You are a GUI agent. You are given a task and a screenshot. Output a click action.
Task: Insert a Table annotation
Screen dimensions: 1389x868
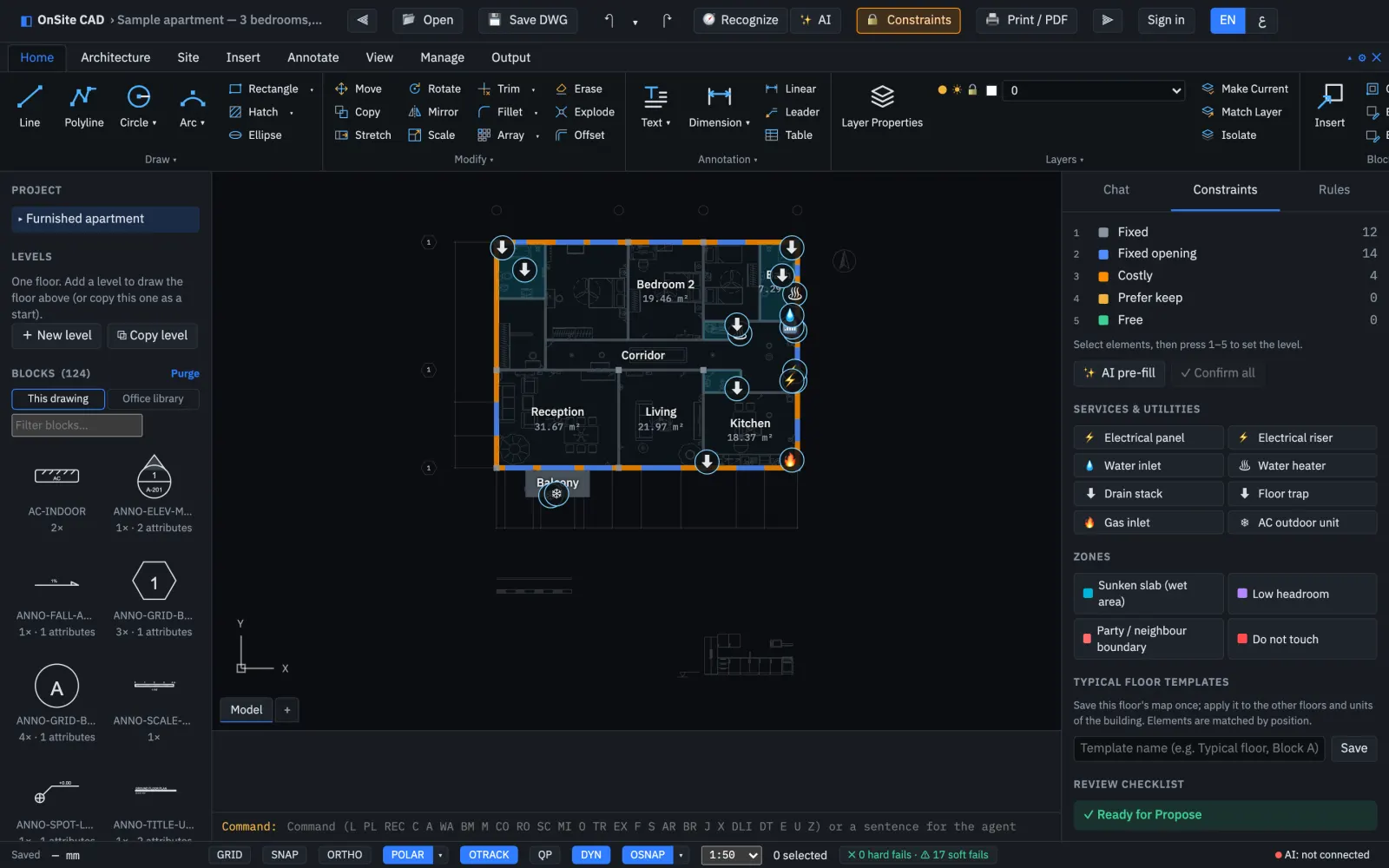point(789,135)
